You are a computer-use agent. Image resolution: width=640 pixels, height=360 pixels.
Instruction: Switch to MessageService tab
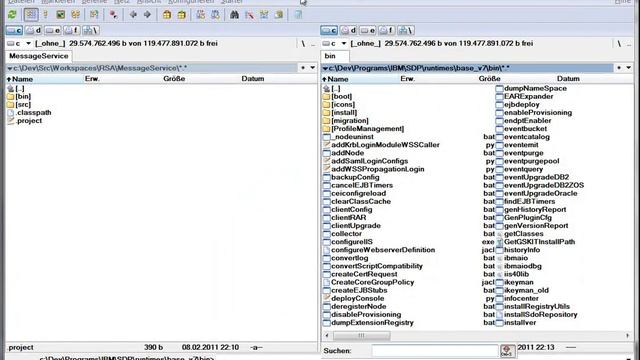point(39,56)
